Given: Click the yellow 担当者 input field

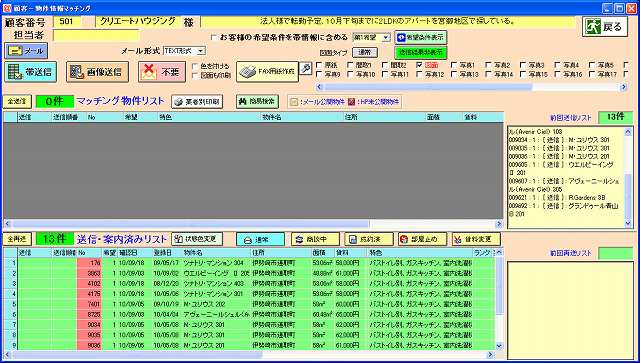Looking at the screenshot, I should click(96, 36).
